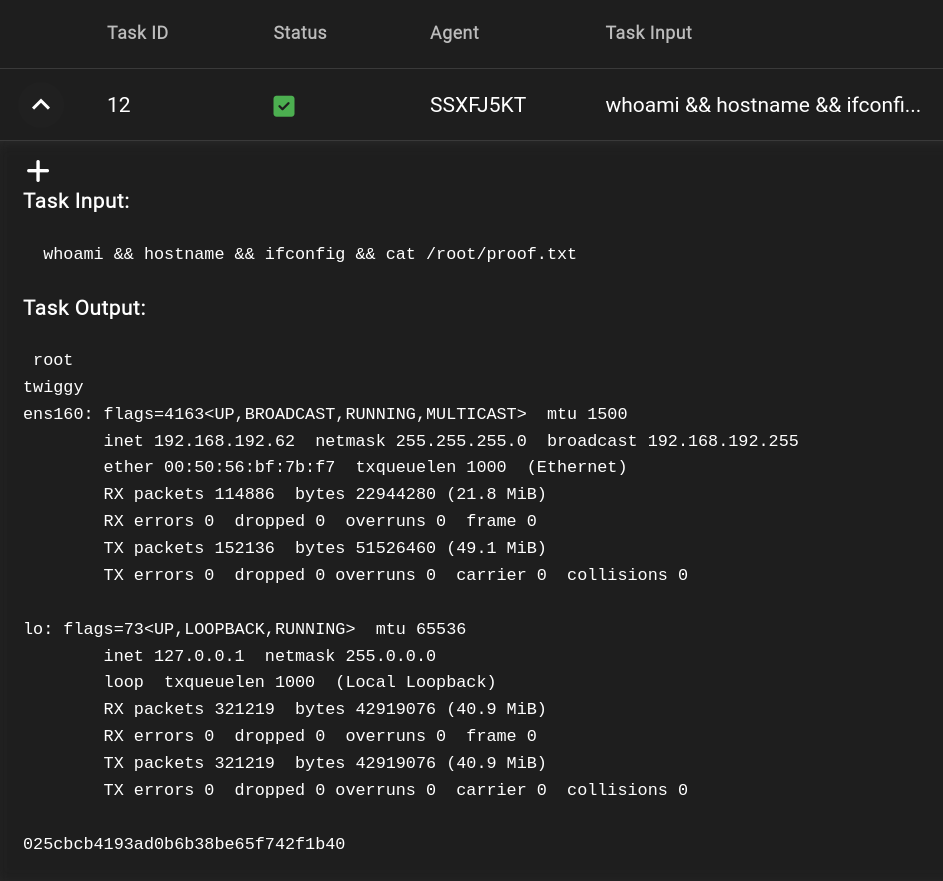Click the hostname twiggy in the output
Screen dimensions: 943x881
click(53, 387)
